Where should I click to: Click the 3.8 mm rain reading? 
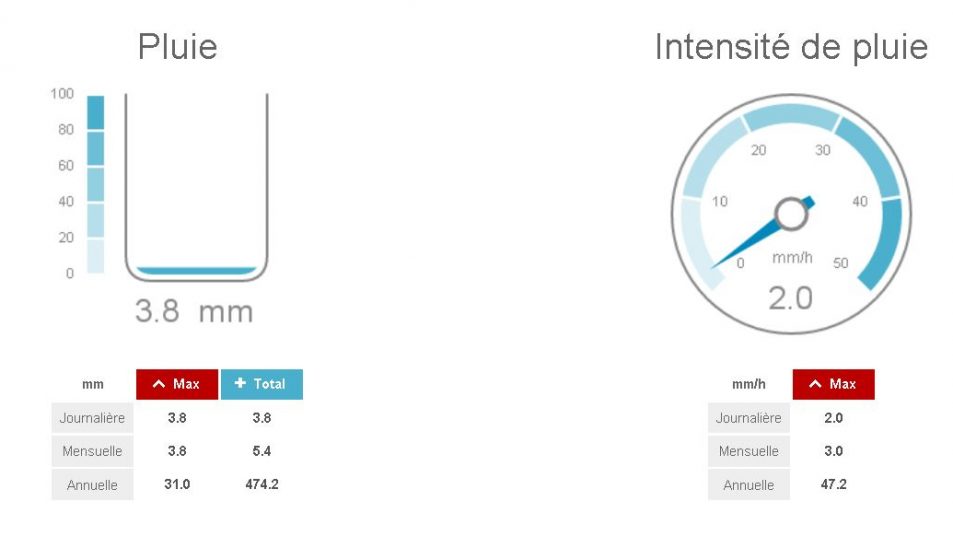click(x=194, y=311)
